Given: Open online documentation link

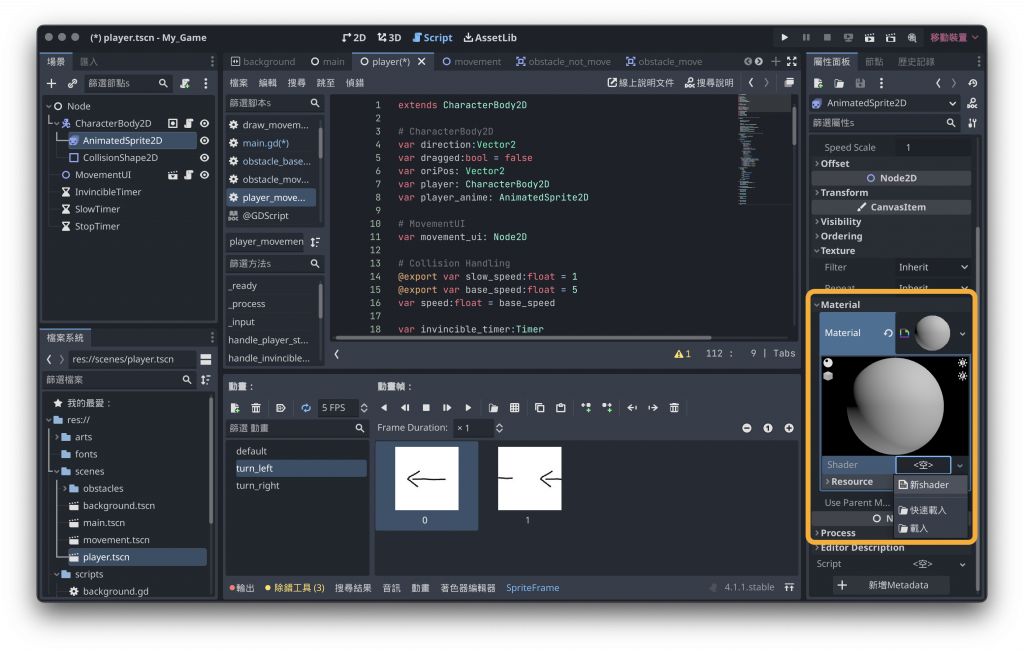Looking at the screenshot, I should click(x=641, y=82).
